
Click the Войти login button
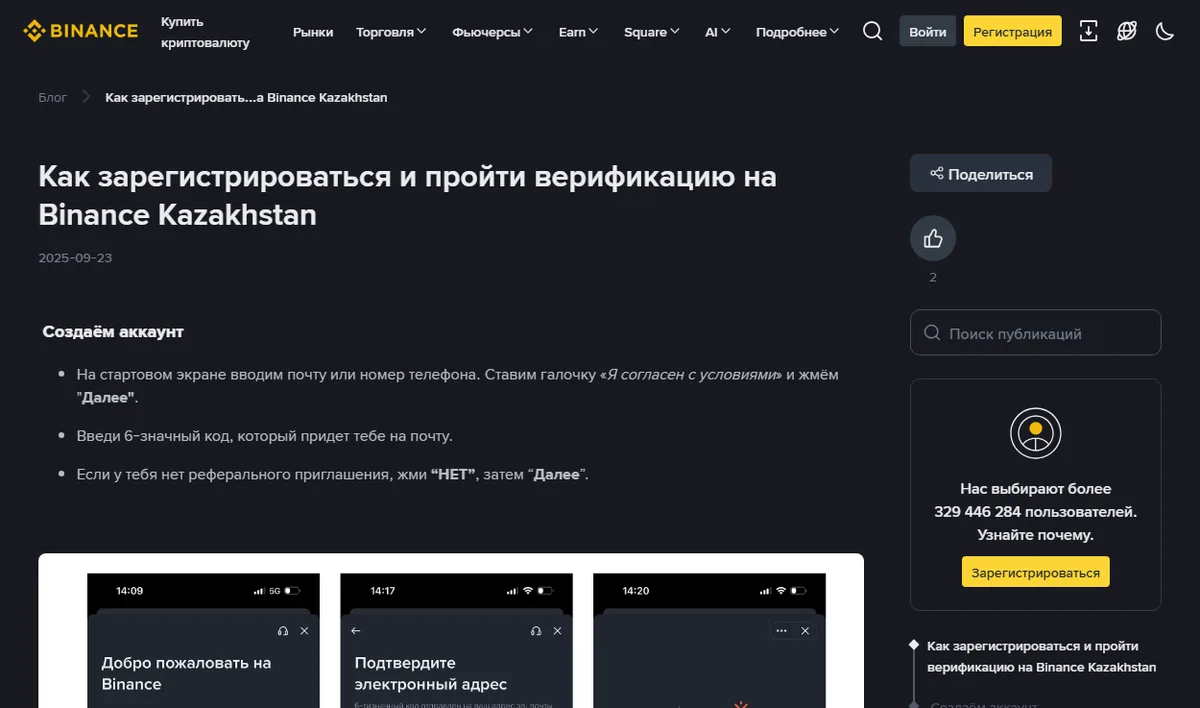click(928, 31)
